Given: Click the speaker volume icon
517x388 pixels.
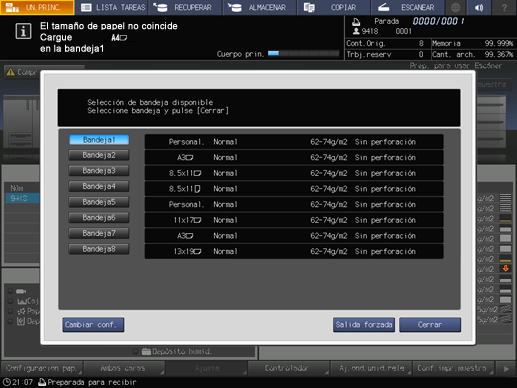Looking at the screenshot, I should coord(479,7).
